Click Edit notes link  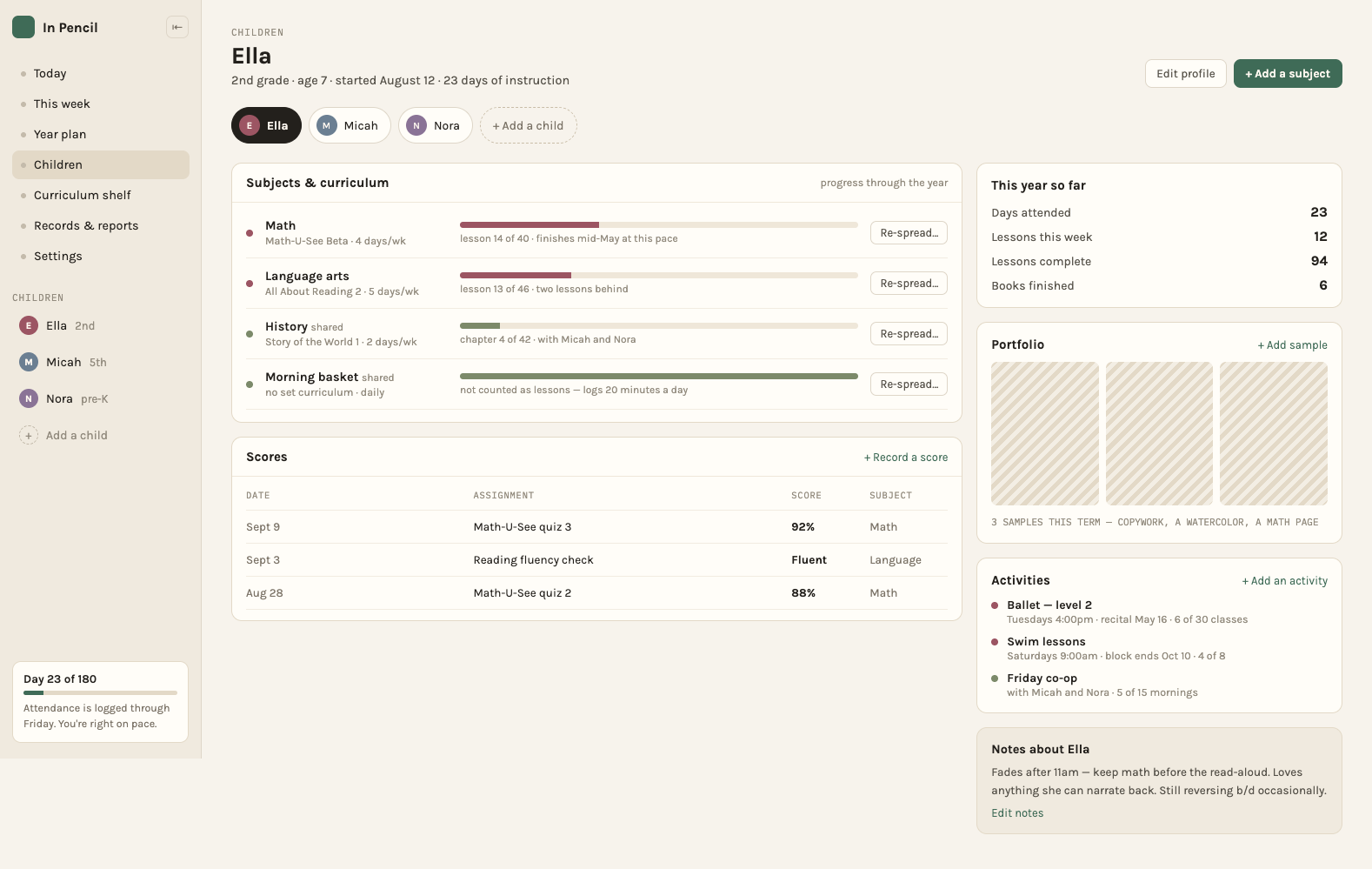tap(1017, 812)
